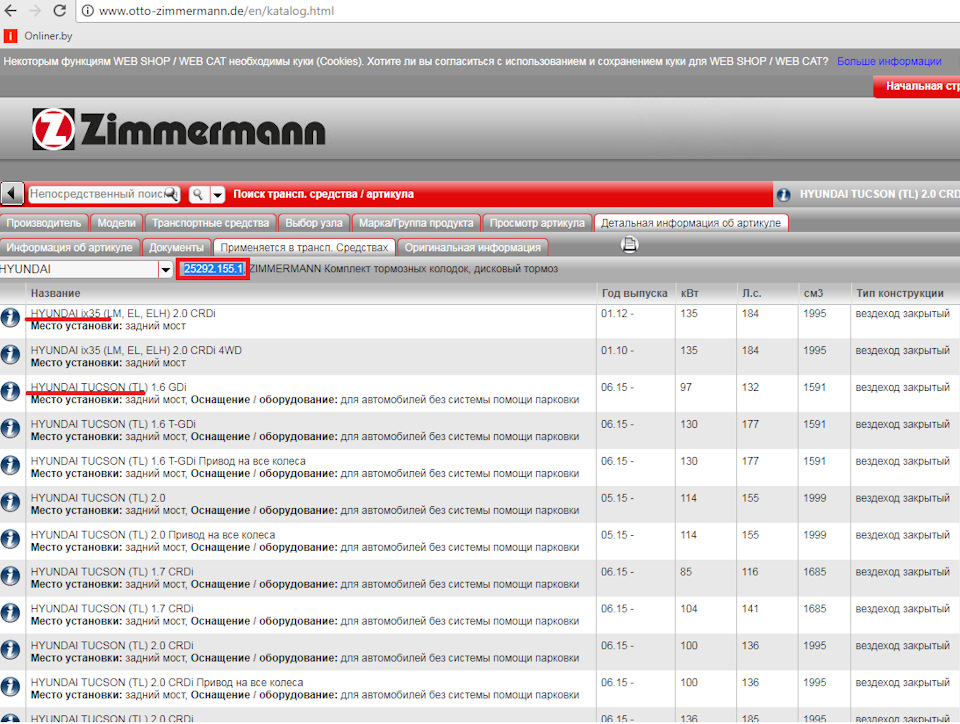Open HYUNDAI TUCSON (TL) 1.7 CRDi 141 л.с. entry
This screenshot has height=724, width=960.
[112, 608]
